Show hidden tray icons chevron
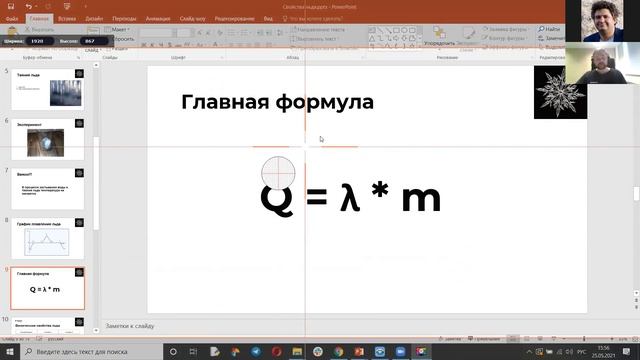Screen dimensions: 640x360 tap(529, 351)
